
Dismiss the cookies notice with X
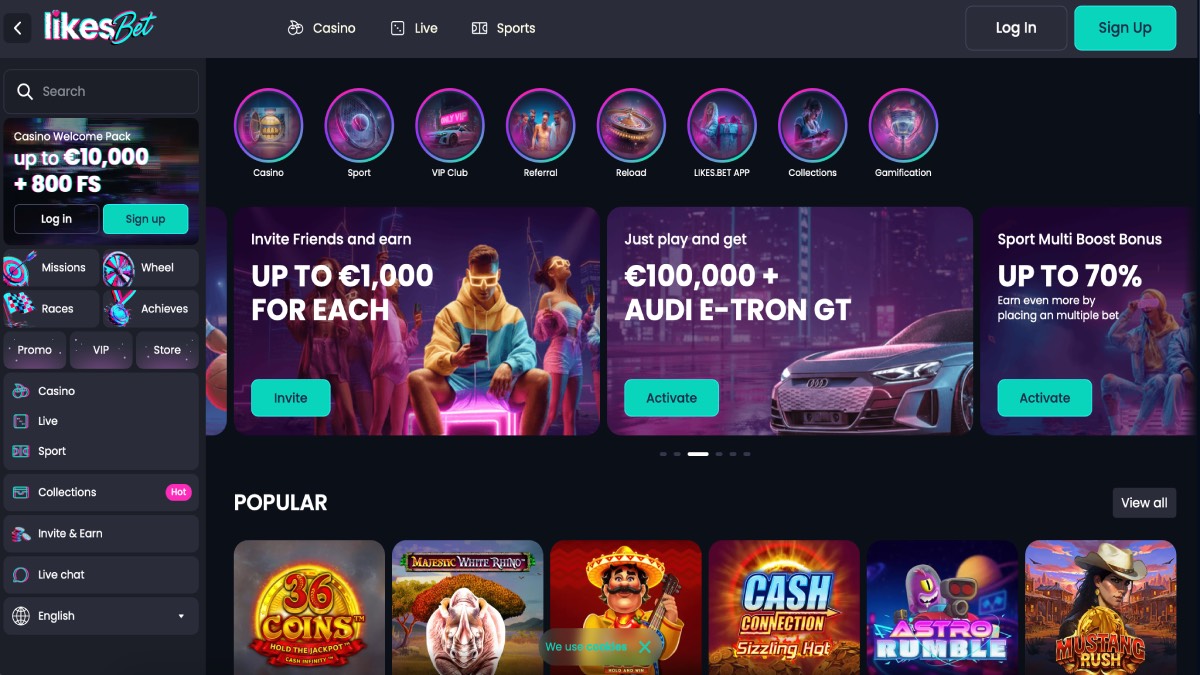645,647
